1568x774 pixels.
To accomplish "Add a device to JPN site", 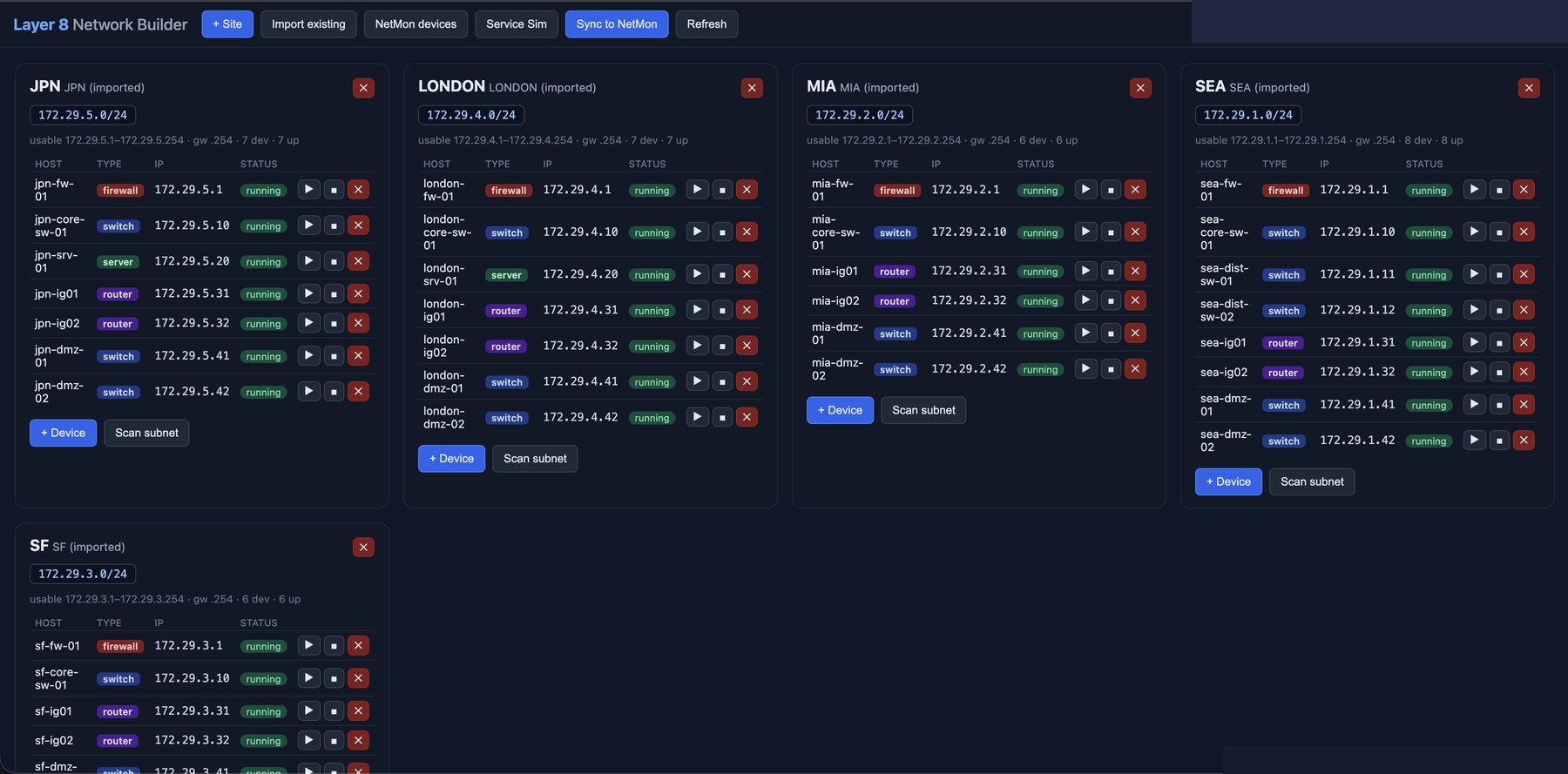I will (63, 433).
